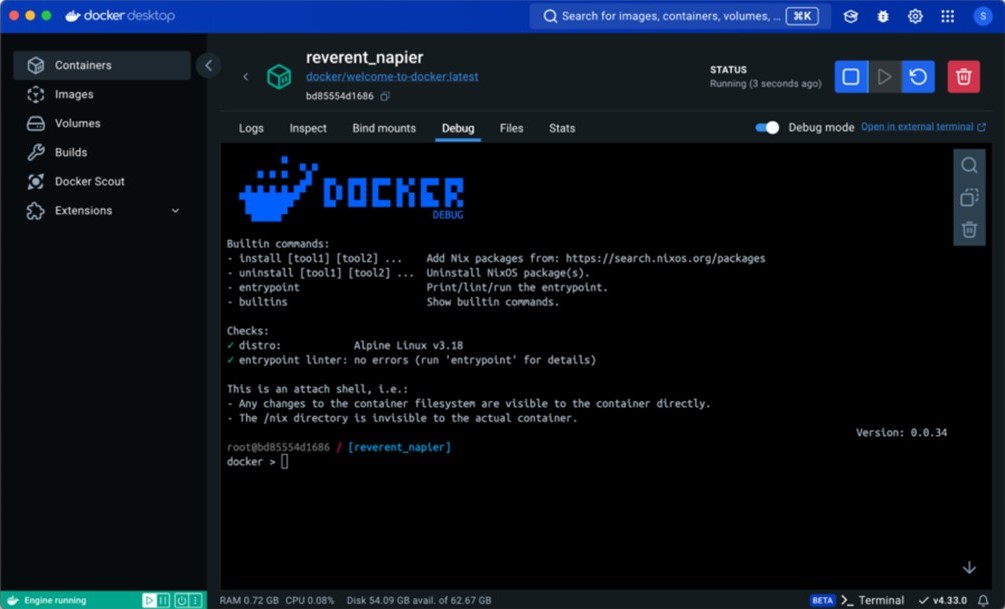Click the container cube icon

coord(279,77)
